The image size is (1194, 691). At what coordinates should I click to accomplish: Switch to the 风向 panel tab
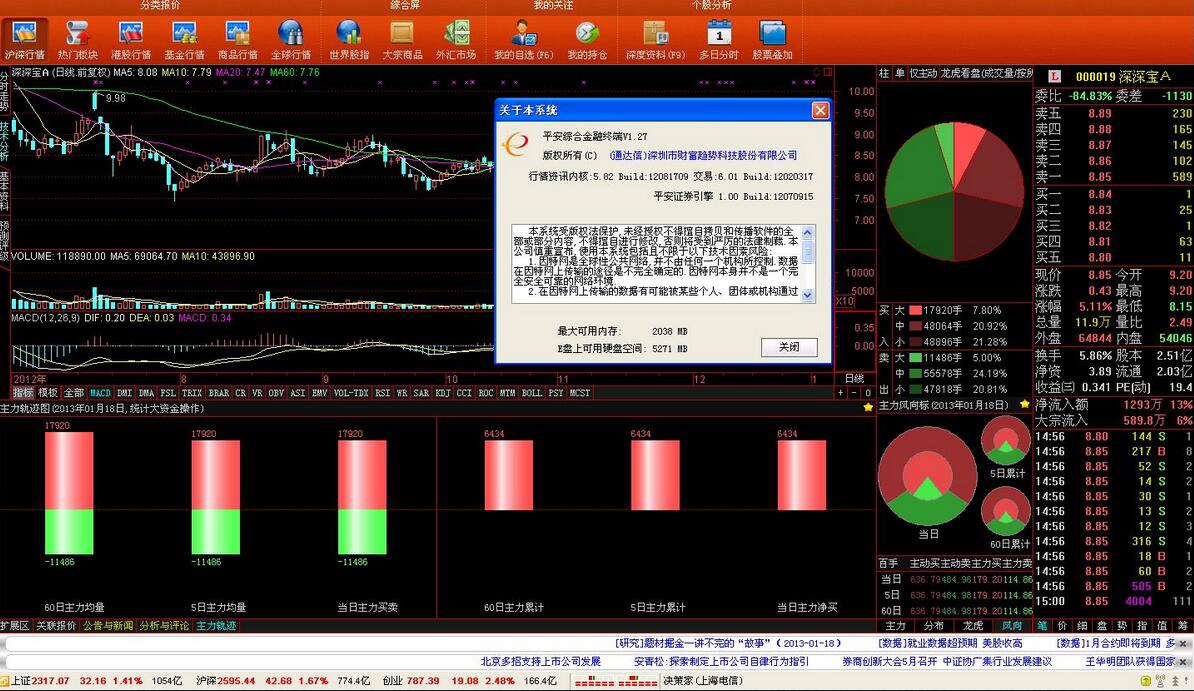coord(1012,625)
